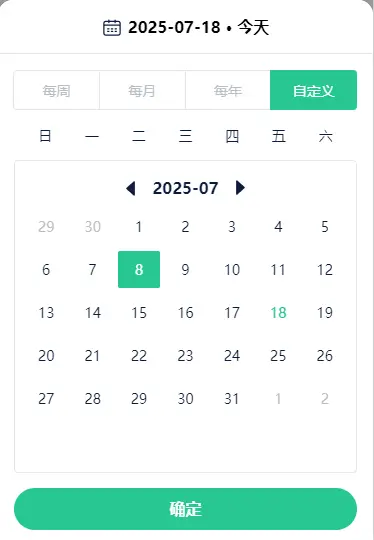Select greyed-out June 30
374x540 pixels.
(93, 227)
